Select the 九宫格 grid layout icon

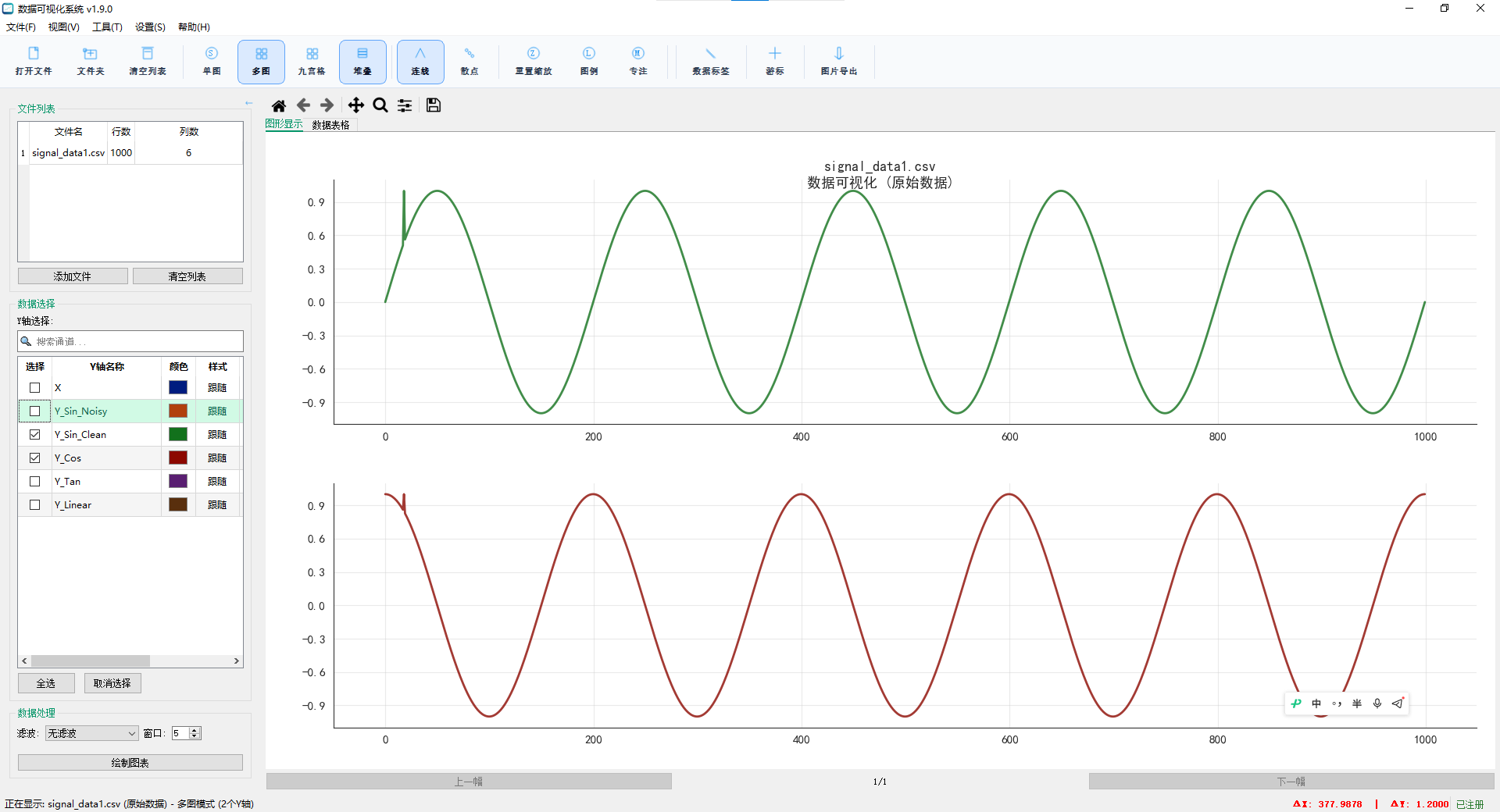coord(312,61)
